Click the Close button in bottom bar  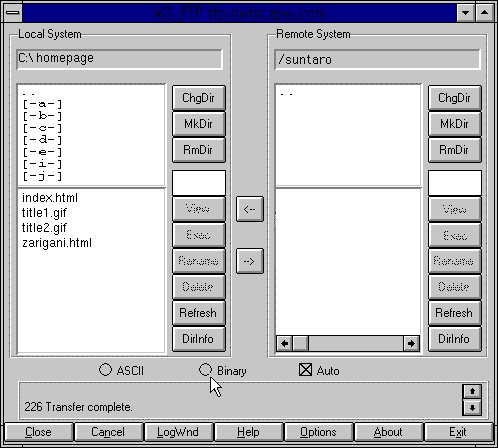tap(39, 432)
